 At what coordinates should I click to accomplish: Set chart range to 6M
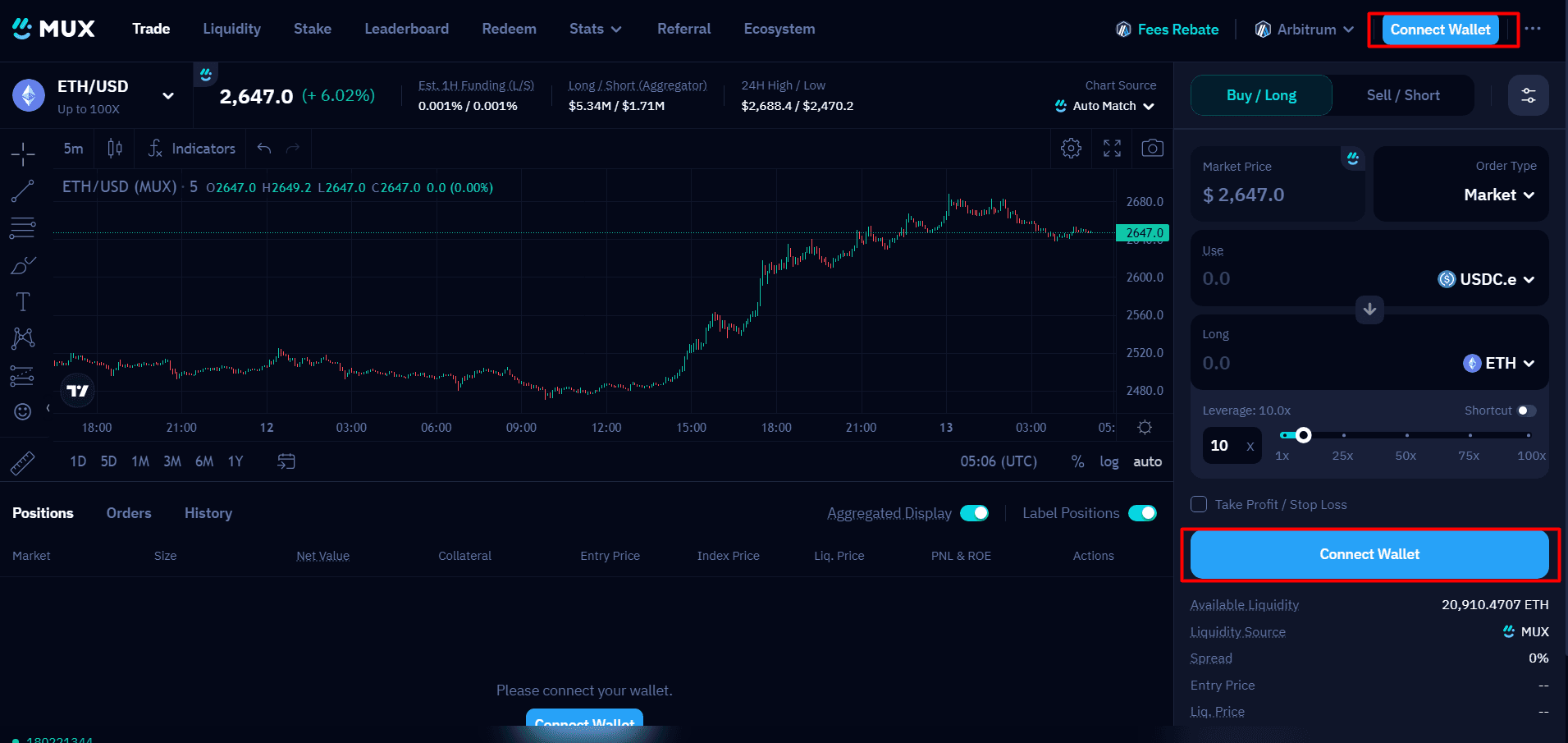click(204, 461)
